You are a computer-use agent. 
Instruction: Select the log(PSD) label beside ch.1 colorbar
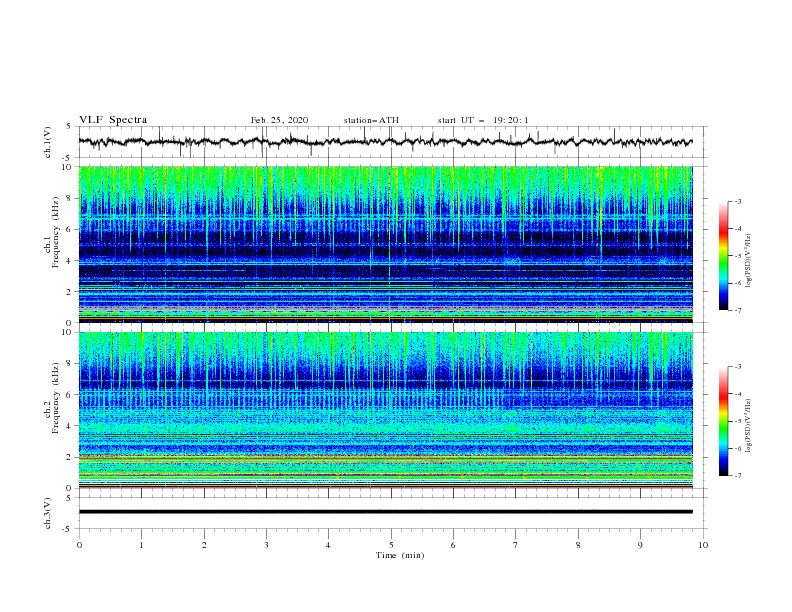[748, 261]
